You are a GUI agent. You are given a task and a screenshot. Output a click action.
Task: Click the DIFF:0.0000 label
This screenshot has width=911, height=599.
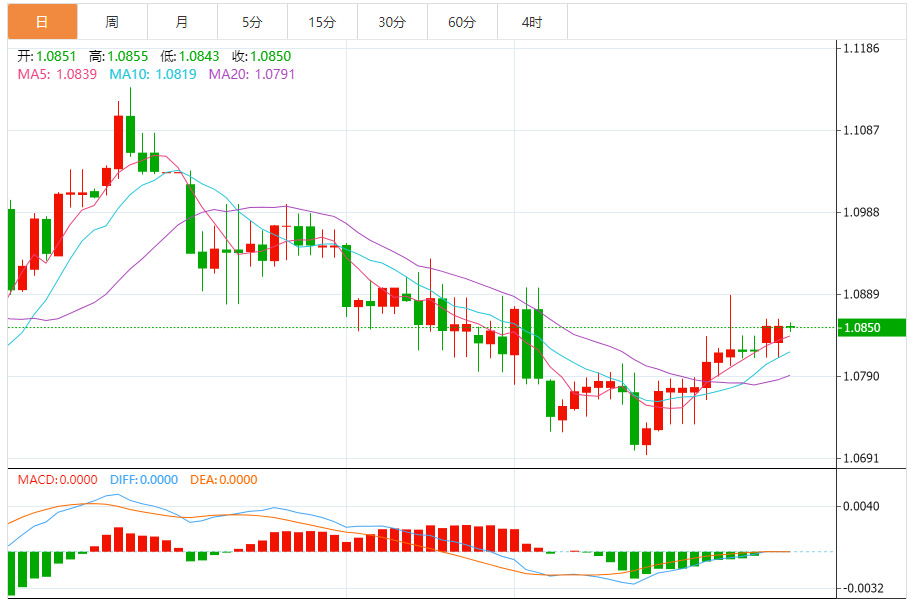144,480
